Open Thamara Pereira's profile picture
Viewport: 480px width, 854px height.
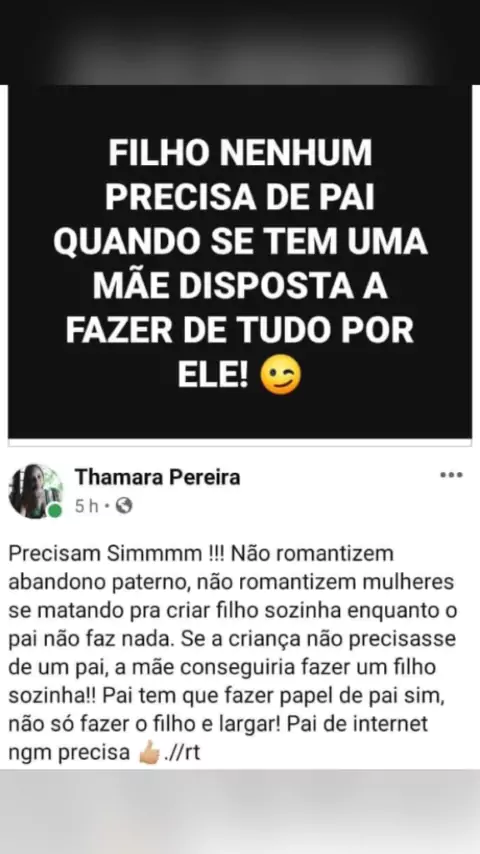36,491
